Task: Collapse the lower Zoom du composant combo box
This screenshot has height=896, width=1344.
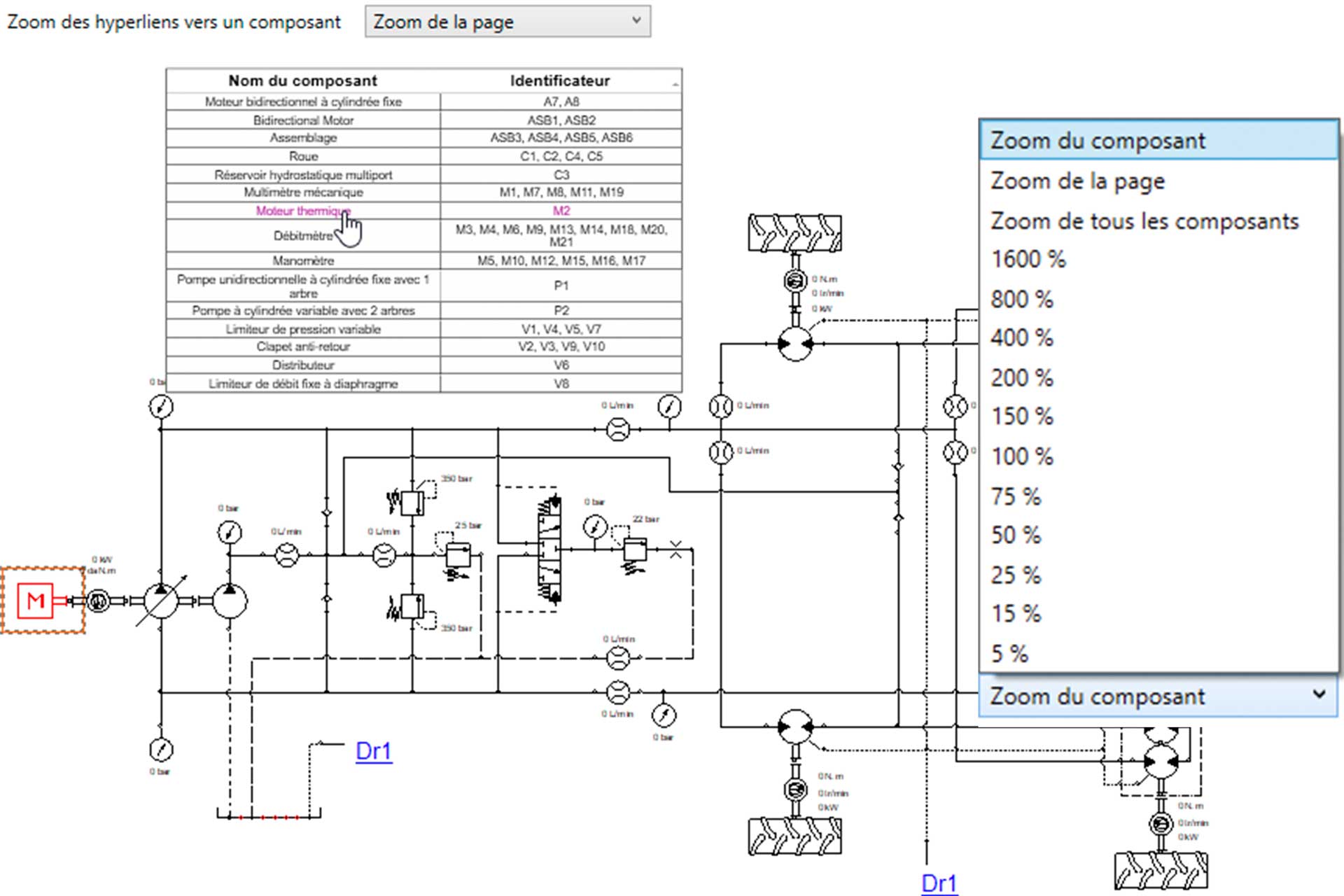Action: point(1158,696)
